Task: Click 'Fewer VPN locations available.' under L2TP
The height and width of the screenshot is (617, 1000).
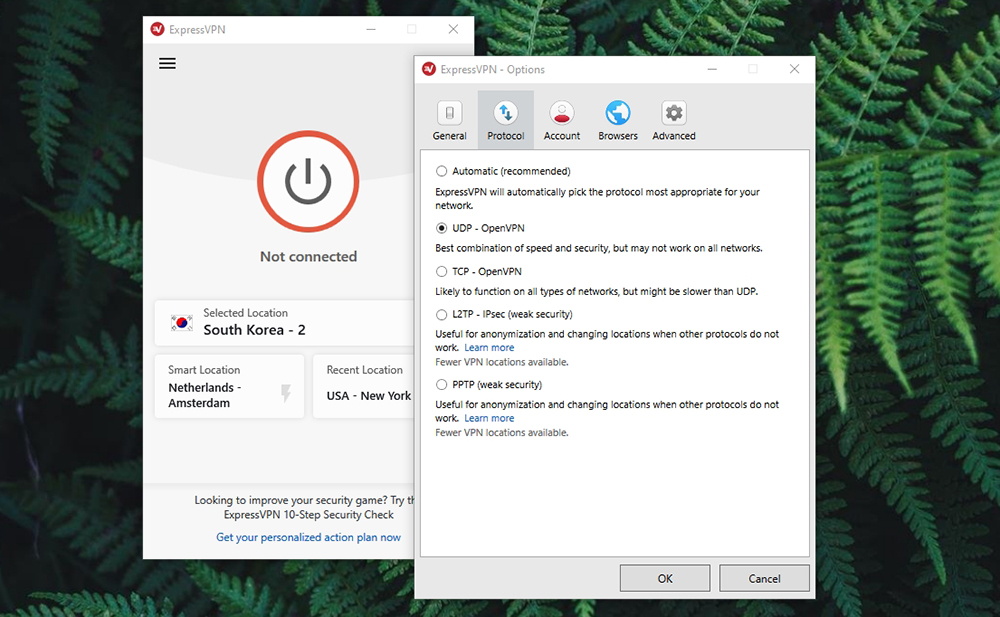Action: coord(502,362)
